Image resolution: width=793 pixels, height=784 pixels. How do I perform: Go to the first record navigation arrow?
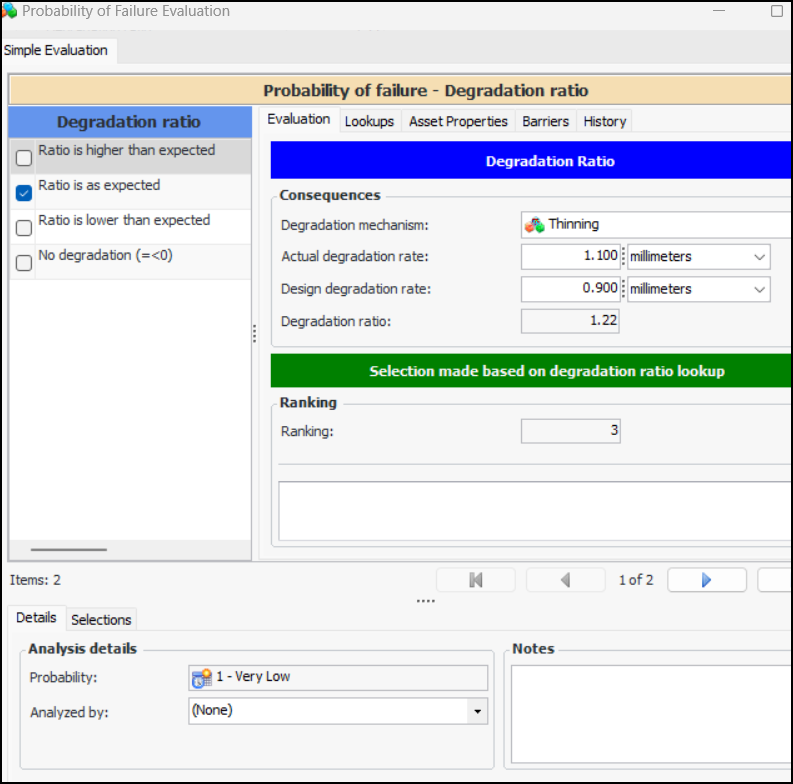[476, 580]
